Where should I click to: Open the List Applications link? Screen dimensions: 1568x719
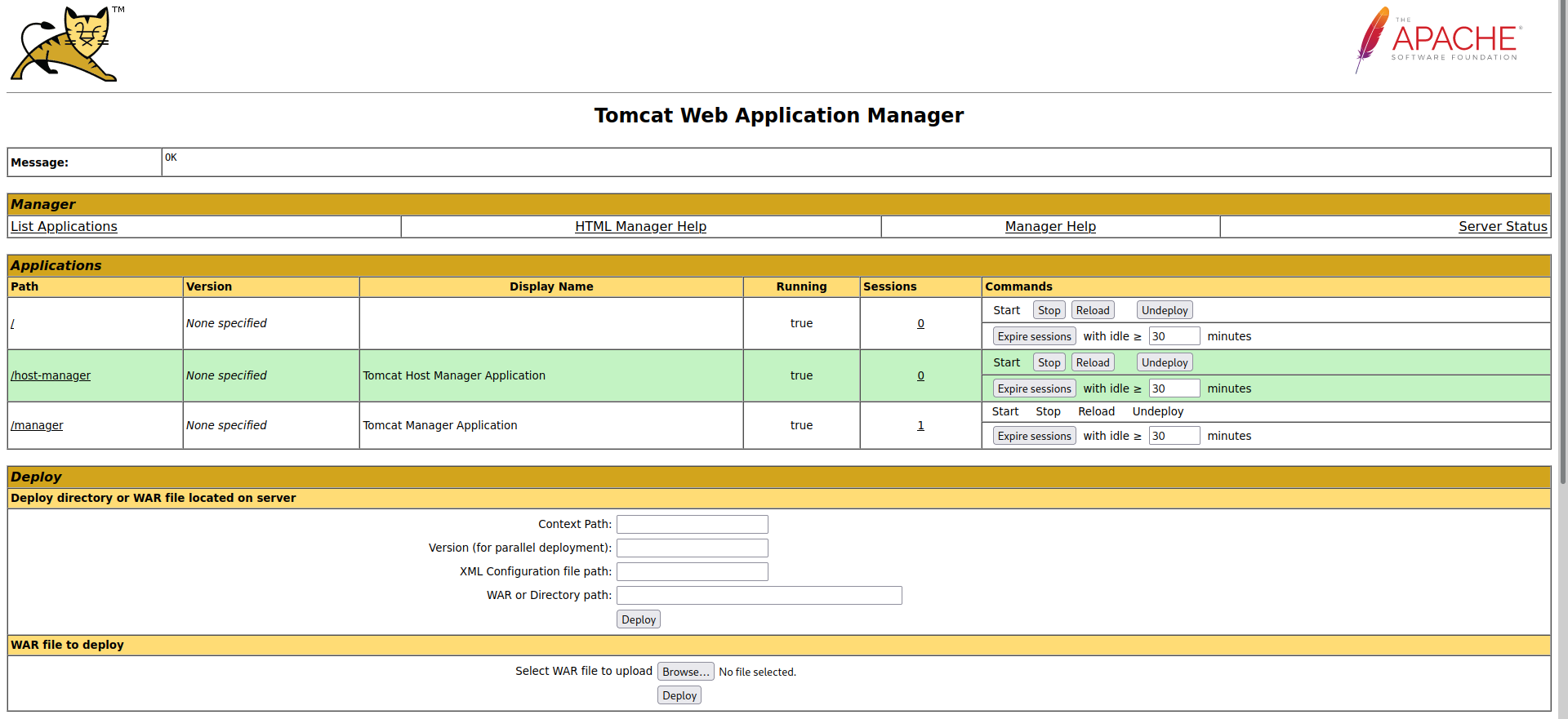(64, 227)
